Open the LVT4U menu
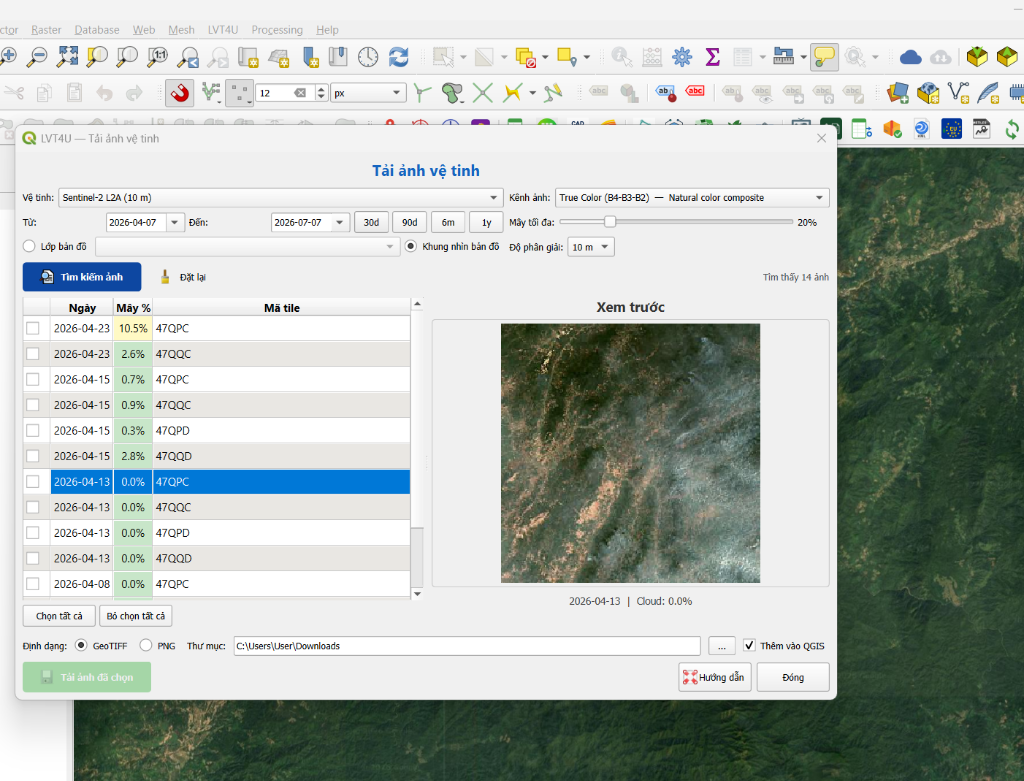This screenshot has height=781, width=1024. coord(223,30)
